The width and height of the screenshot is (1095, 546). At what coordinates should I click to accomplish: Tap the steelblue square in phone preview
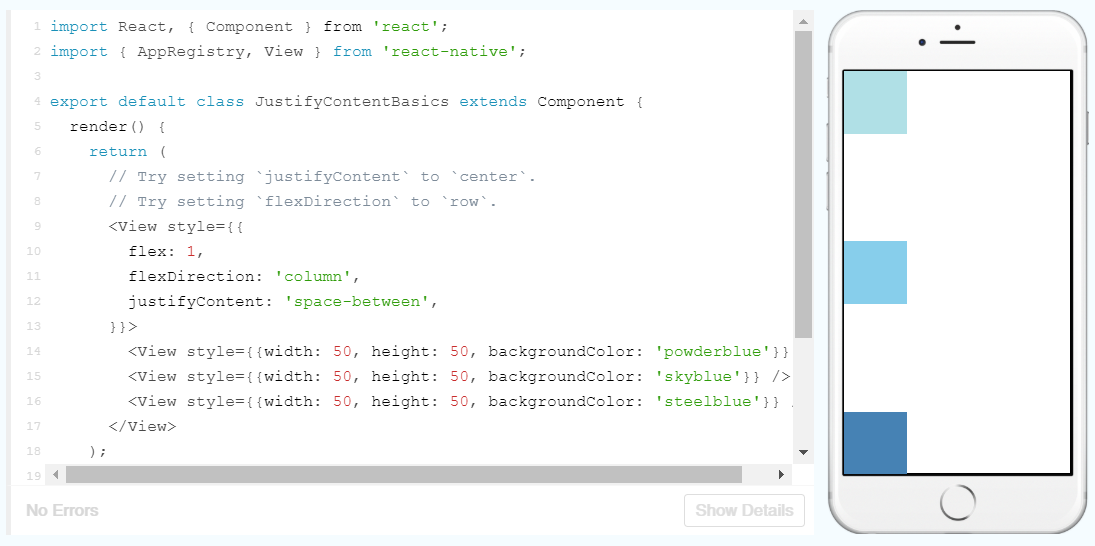point(875,442)
